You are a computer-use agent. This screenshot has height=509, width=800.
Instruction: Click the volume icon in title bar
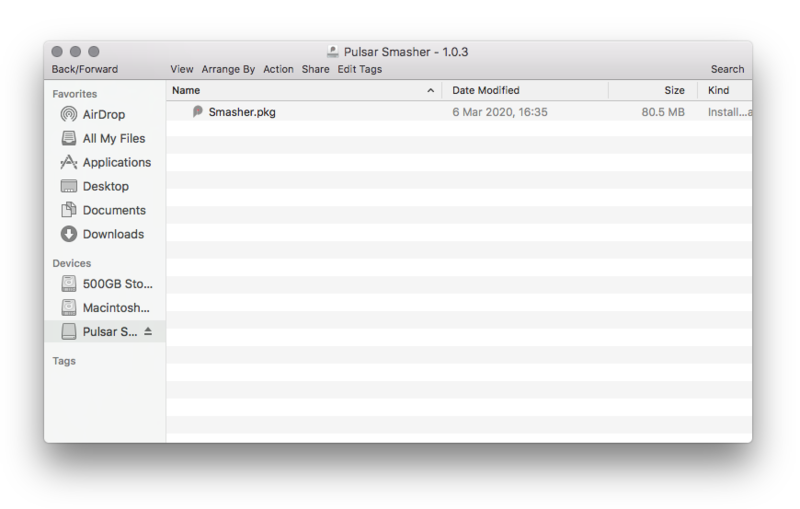click(333, 52)
